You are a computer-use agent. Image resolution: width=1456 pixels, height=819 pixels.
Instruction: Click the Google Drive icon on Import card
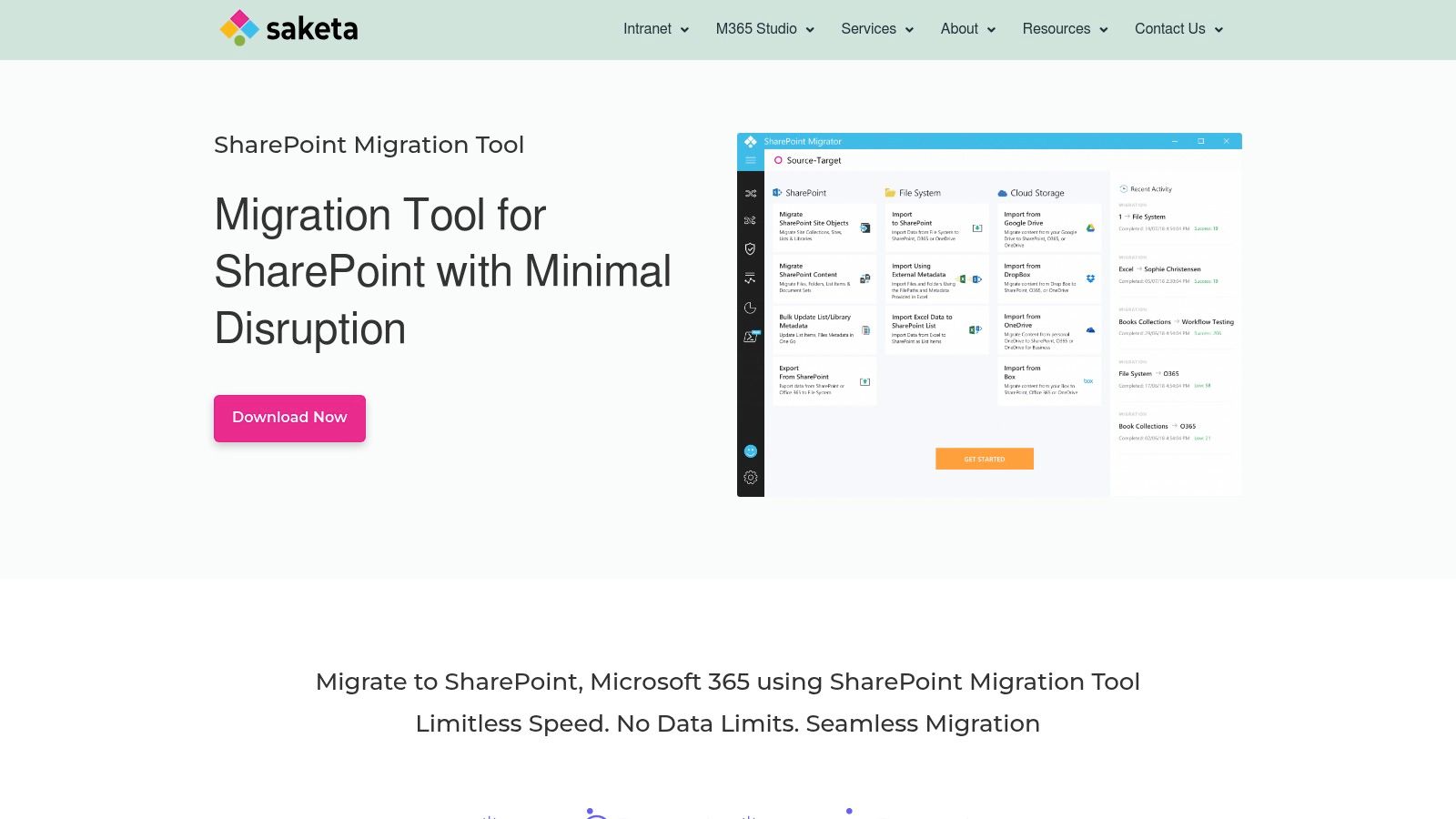(1090, 227)
